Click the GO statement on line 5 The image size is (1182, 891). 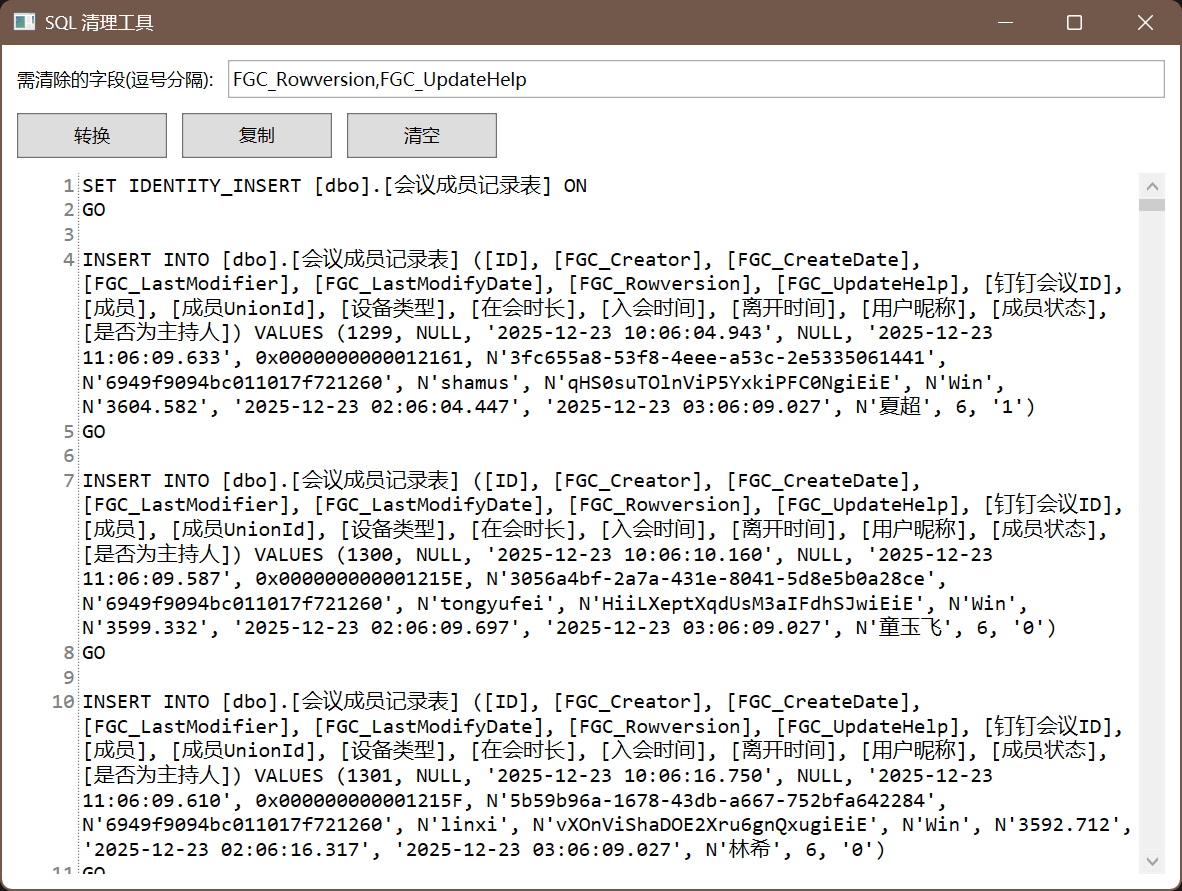pyautogui.click(x=94, y=432)
